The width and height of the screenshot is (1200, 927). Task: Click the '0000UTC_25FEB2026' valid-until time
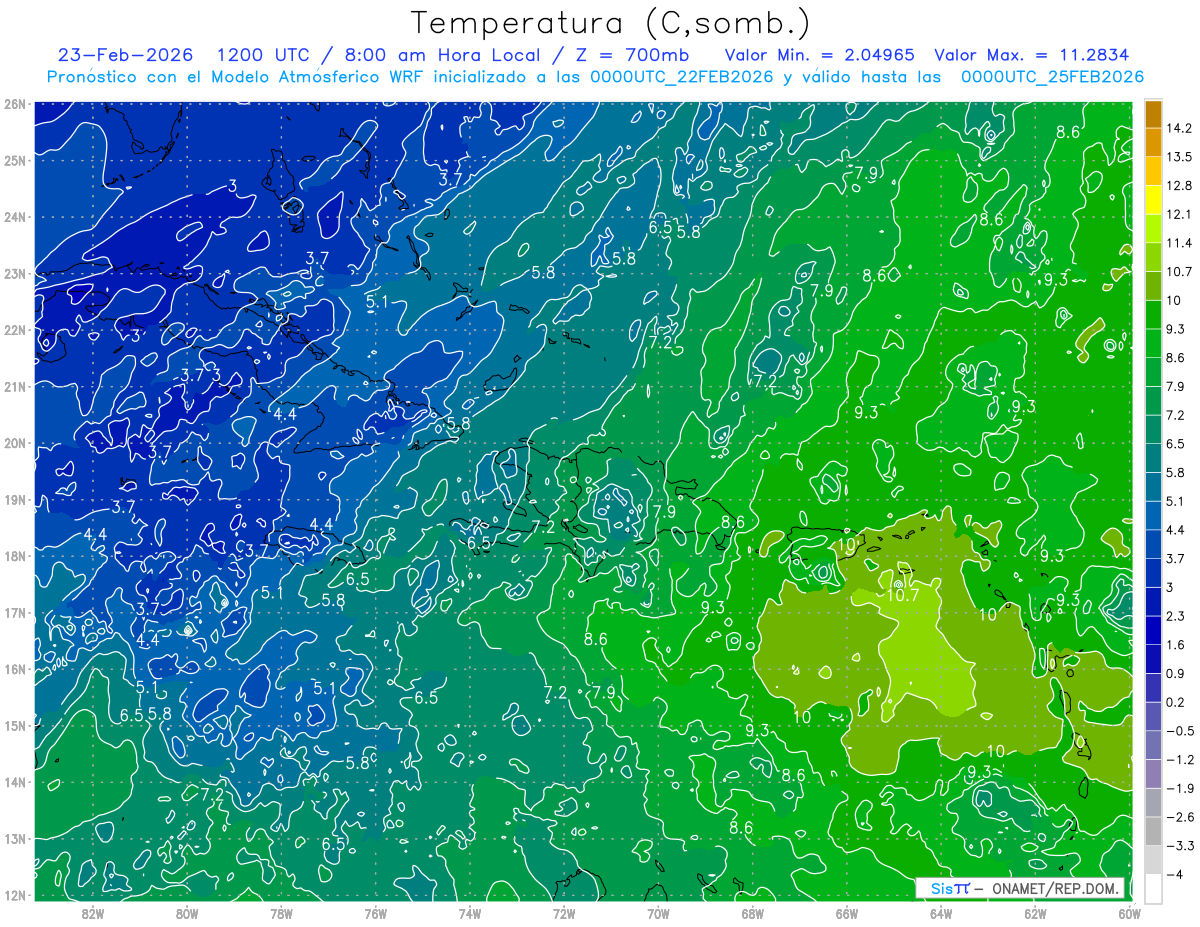coord(1052,77)
